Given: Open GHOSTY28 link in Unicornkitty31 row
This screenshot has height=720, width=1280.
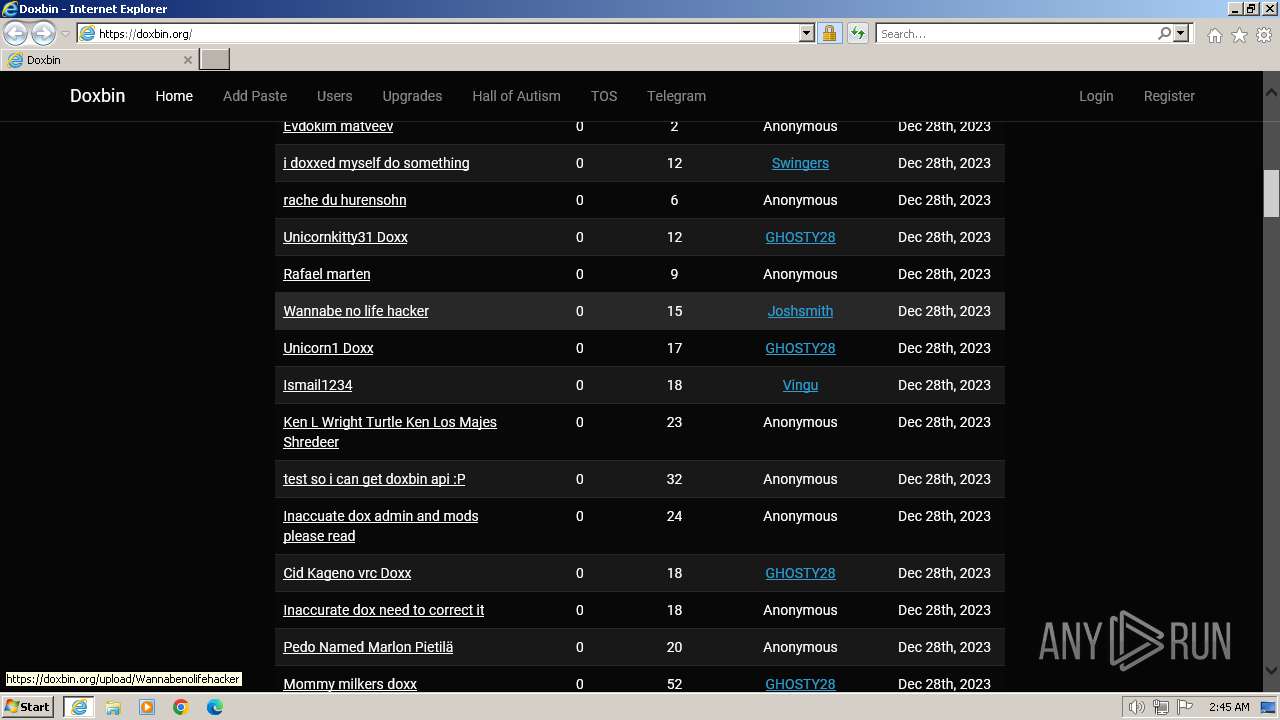Looking at the screenshot, I should click(800, 237).
